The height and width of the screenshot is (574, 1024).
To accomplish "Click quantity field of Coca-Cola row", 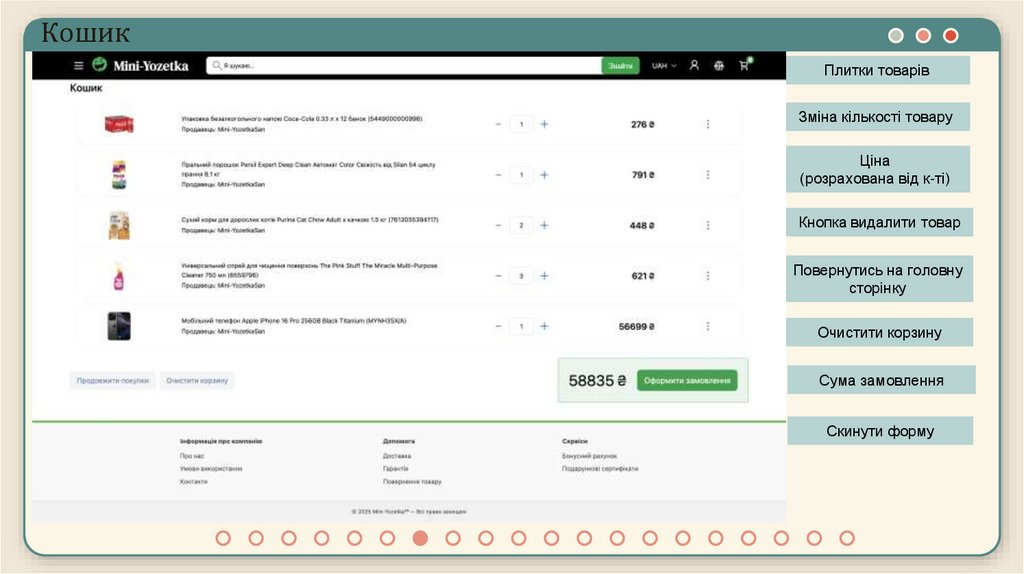I will click(521, 124).
